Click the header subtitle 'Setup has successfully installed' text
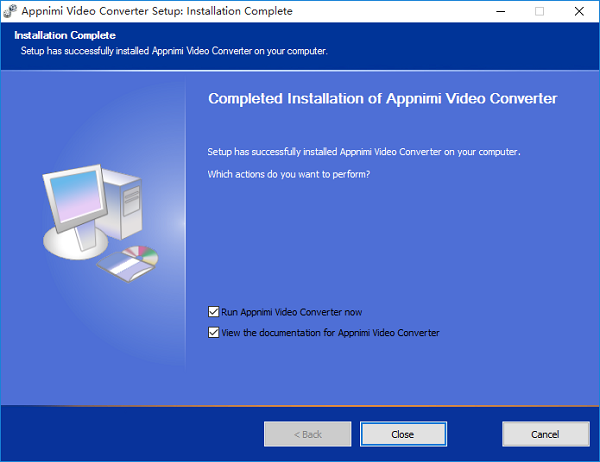The image size is (600, 462). point(174,51)
